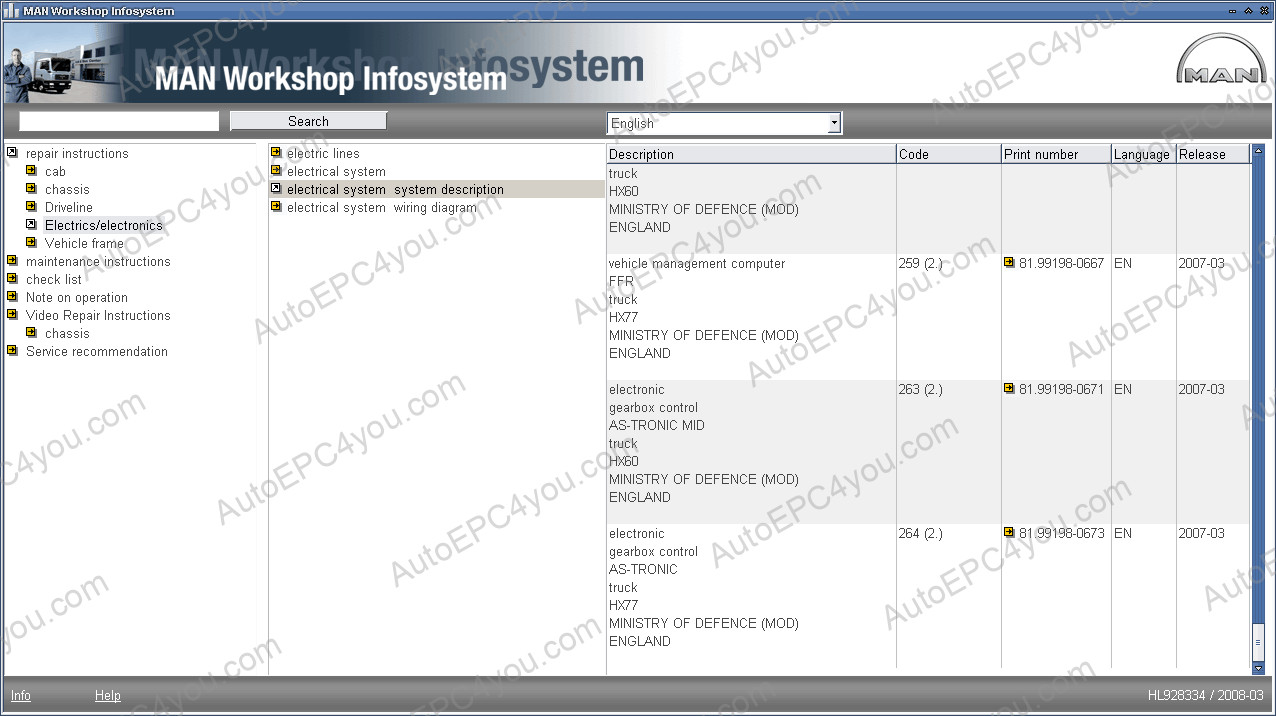Click the arrow icon beside Vehicle frame
This screenshot has width=1276, height=716.
coord(31,243)
